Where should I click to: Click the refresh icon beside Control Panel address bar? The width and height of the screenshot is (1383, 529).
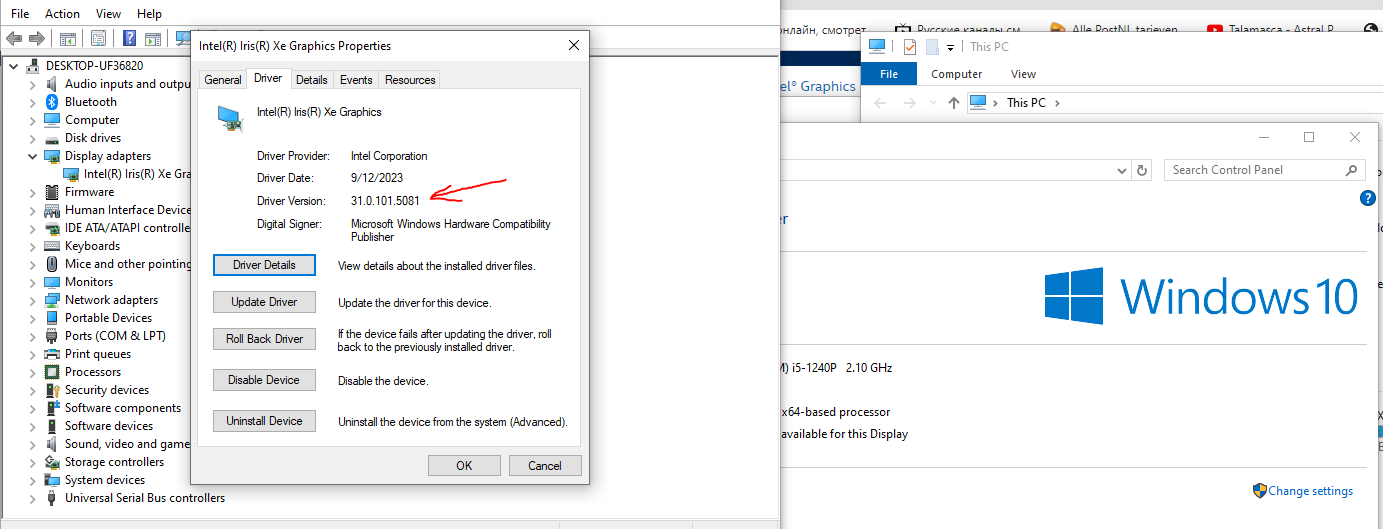click(x=1142, y=170)
